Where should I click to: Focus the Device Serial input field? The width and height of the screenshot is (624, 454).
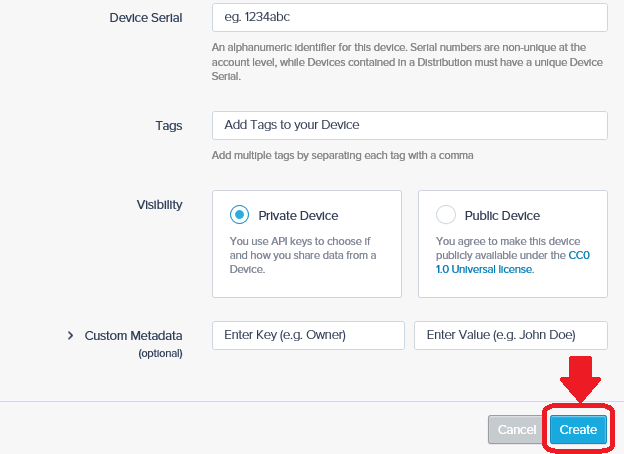(x=410, y=18)
